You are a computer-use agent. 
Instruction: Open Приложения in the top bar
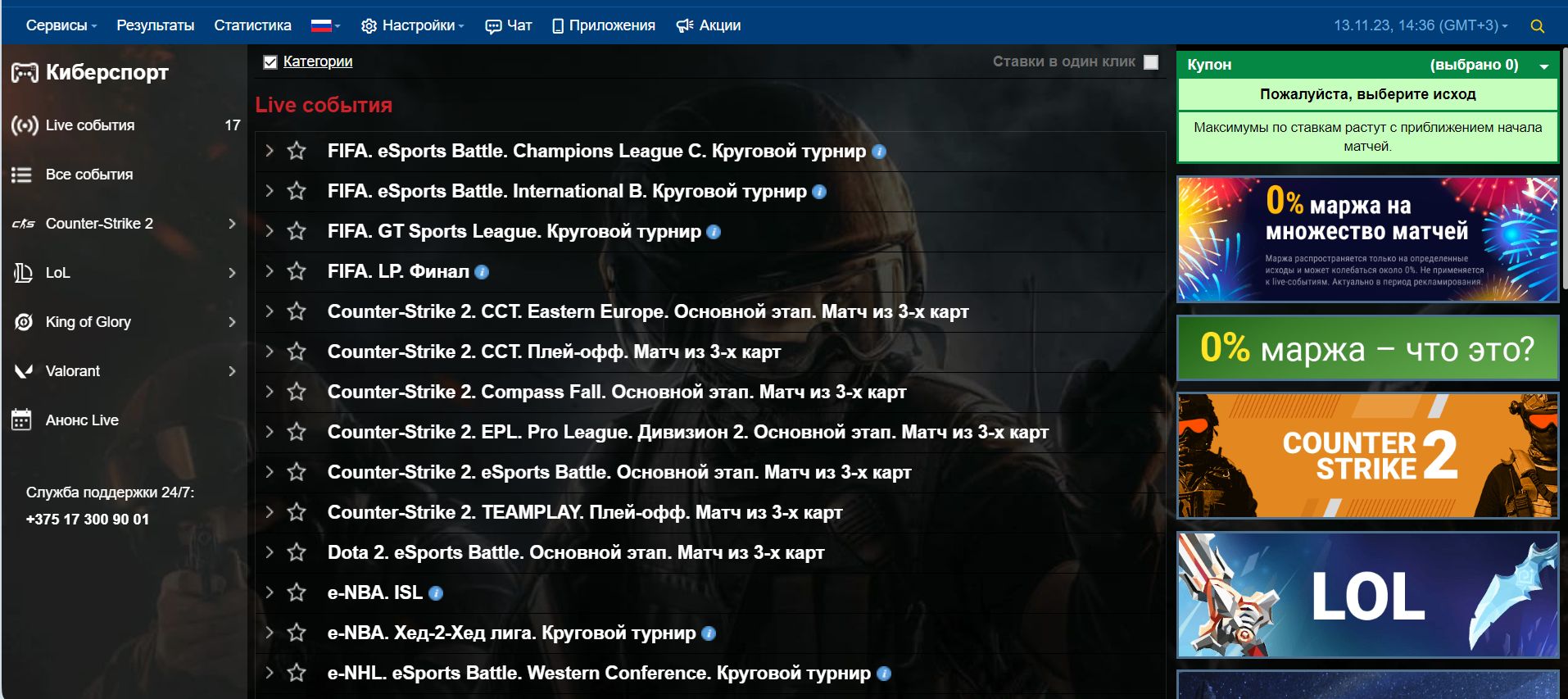point(604,25)
